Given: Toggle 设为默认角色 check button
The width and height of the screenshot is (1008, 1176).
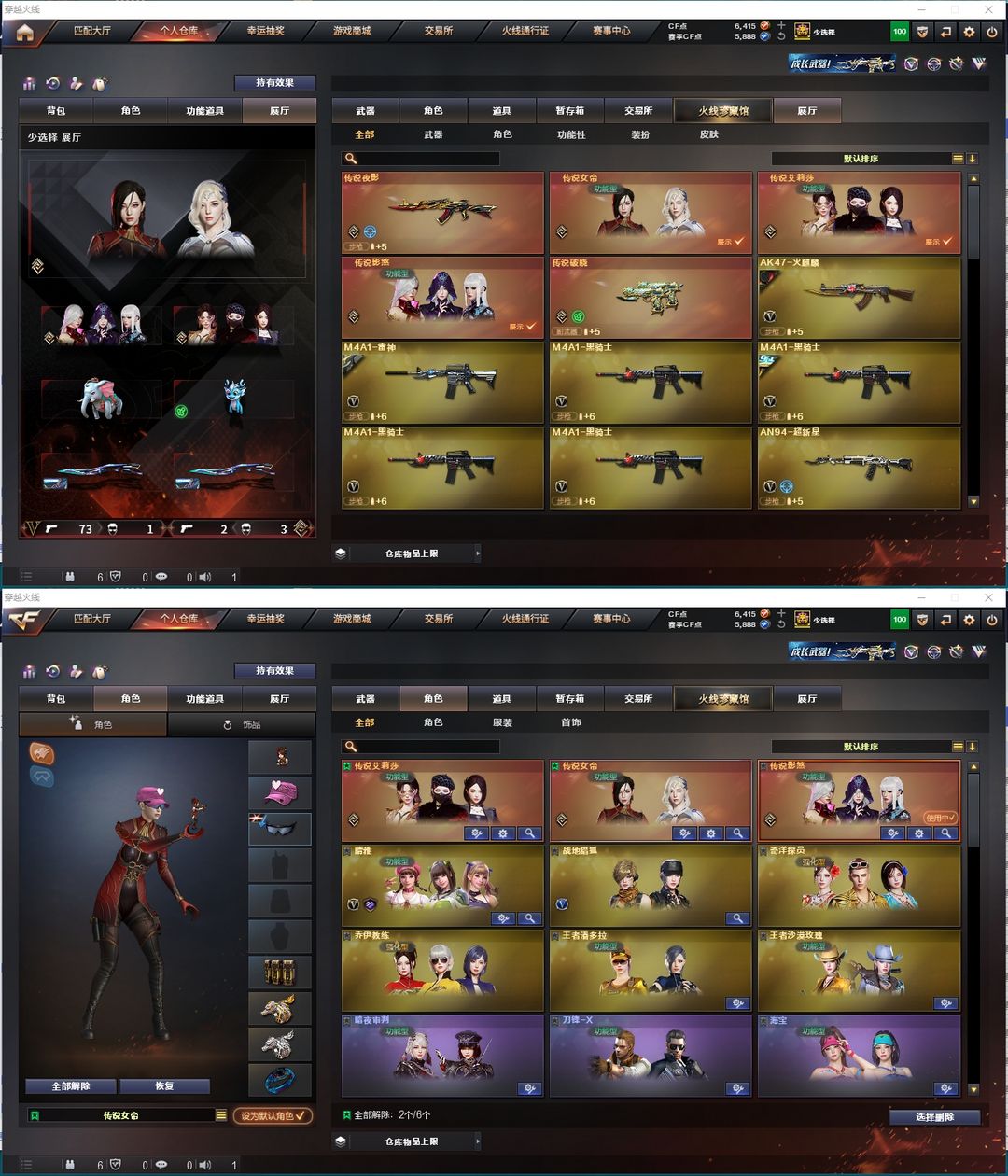Looking at the screenshot, I should (x=273, y=1115).
